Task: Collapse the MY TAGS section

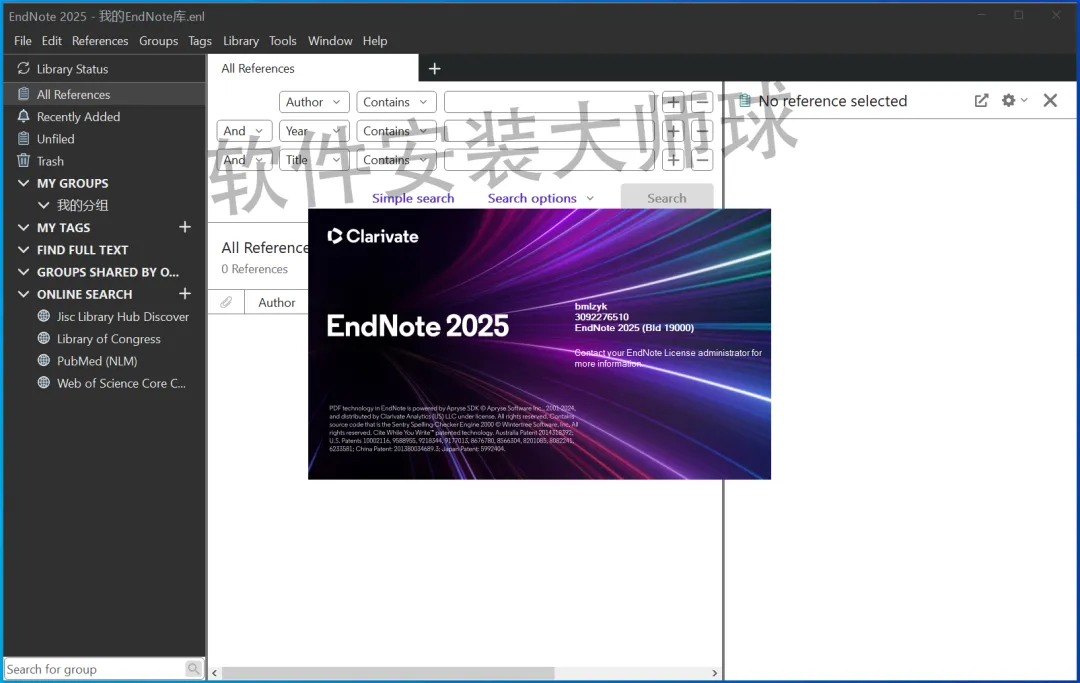Action: pos(23,227)
